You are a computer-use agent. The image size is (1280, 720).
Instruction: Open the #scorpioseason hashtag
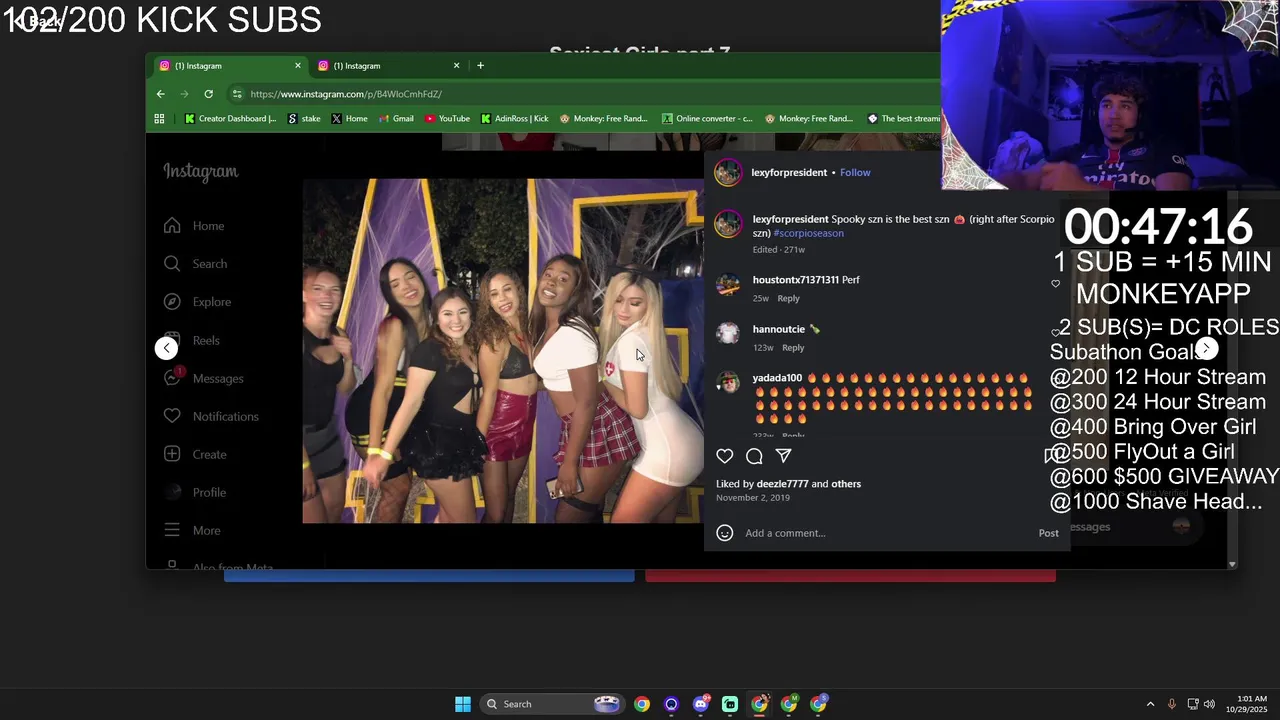click(x=808, y=233)
